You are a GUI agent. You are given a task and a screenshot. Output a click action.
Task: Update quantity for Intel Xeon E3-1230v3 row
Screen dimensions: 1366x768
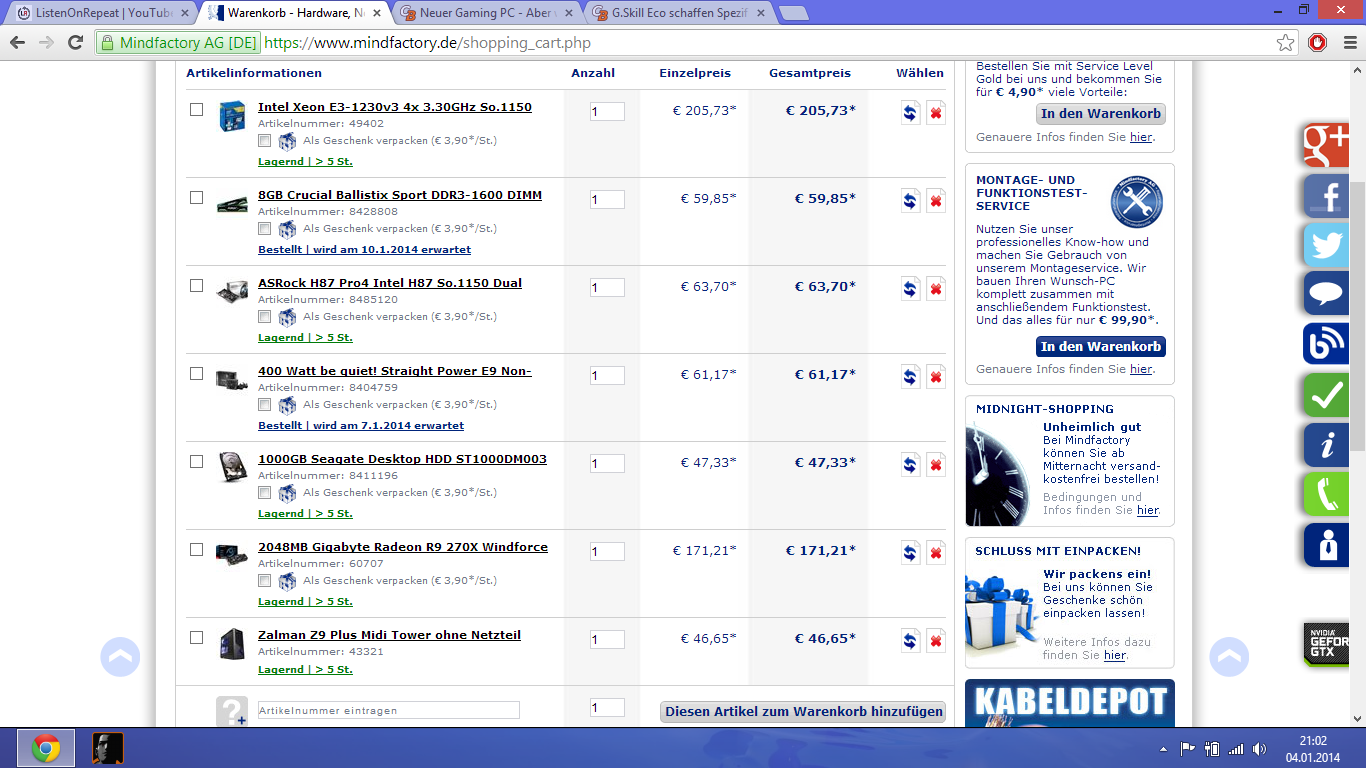910,113
